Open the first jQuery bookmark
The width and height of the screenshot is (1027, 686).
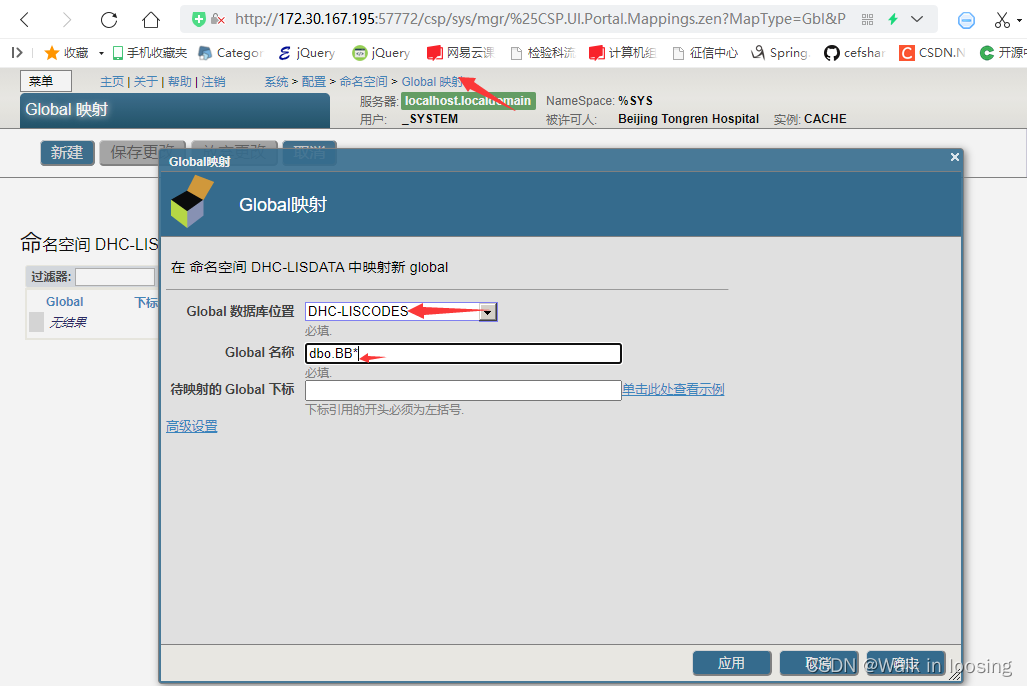307,52
